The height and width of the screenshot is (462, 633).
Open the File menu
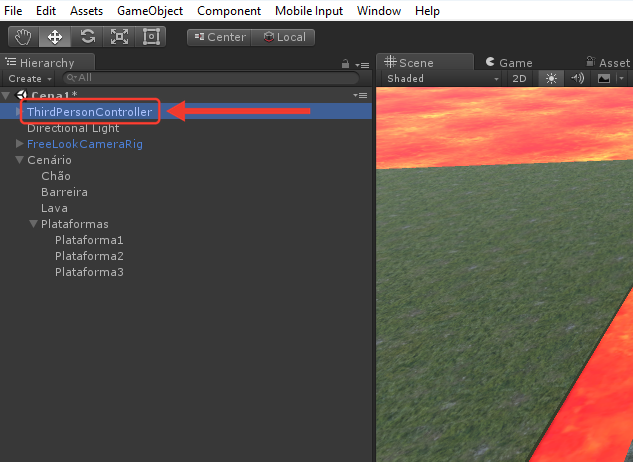[x=13, y=11]
